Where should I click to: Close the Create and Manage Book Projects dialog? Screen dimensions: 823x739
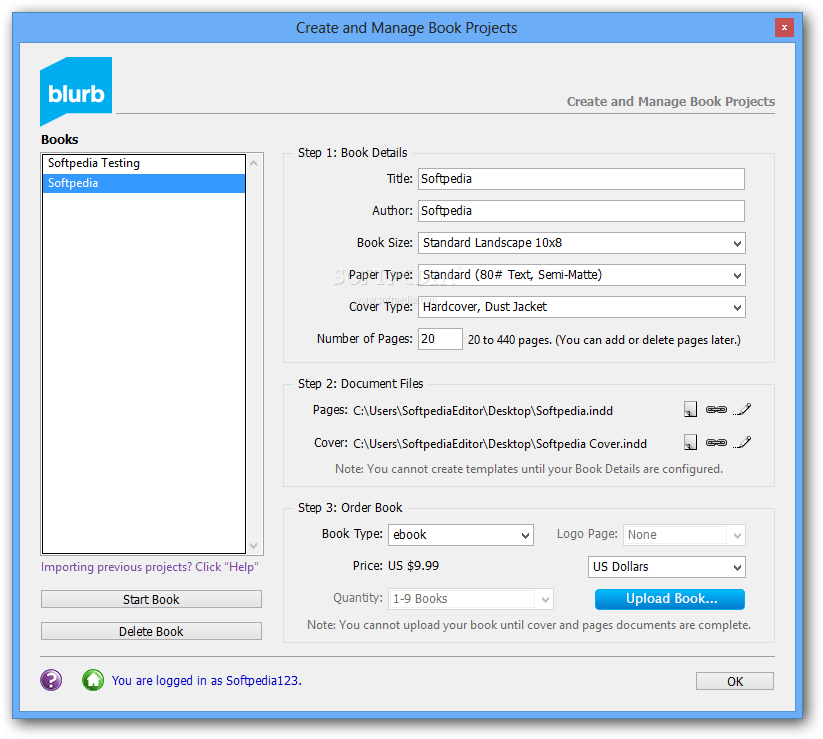click(784, 28)
